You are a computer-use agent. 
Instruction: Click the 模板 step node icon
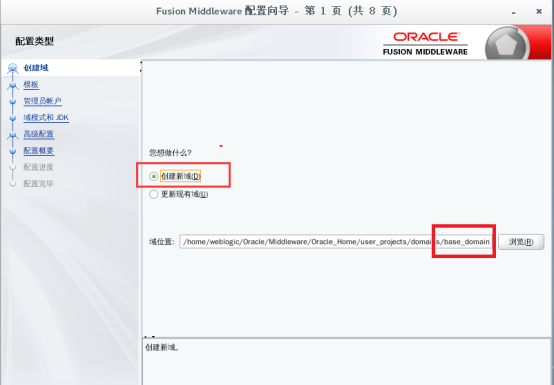coord(13,85)
